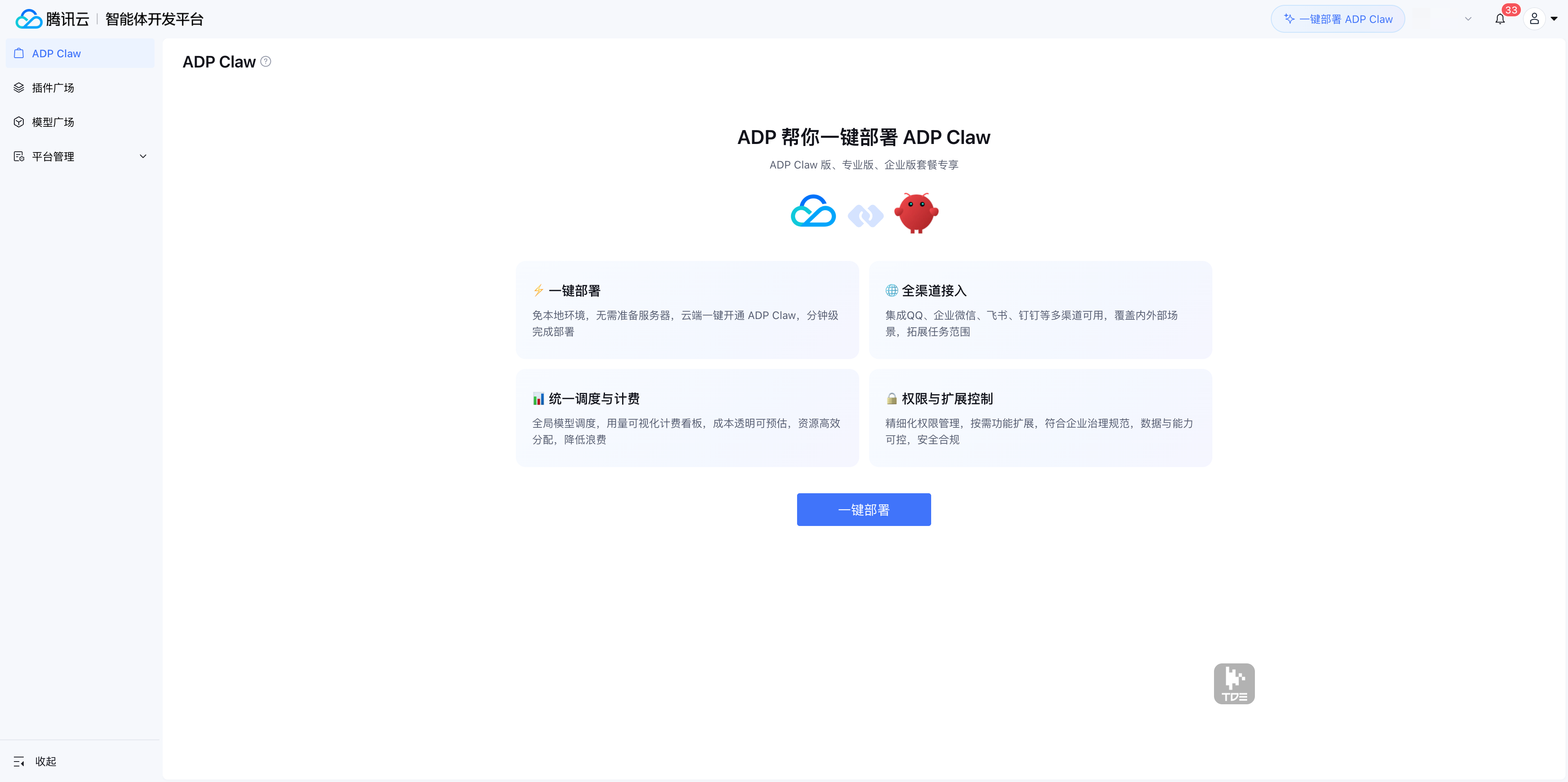Open 模型广场 from the sidebar

tap(53, 122)
